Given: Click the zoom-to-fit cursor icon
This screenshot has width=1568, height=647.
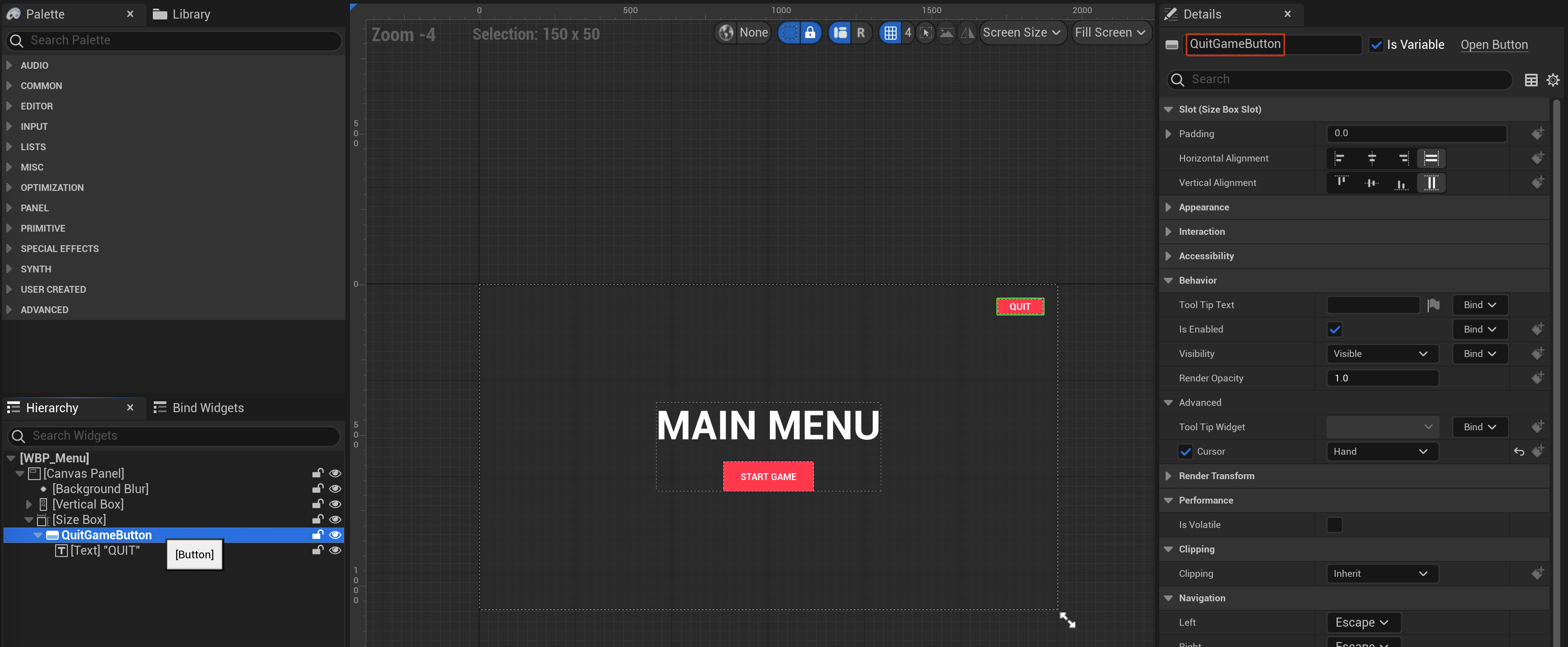Looking at the screenshot, I should (925, 33).
